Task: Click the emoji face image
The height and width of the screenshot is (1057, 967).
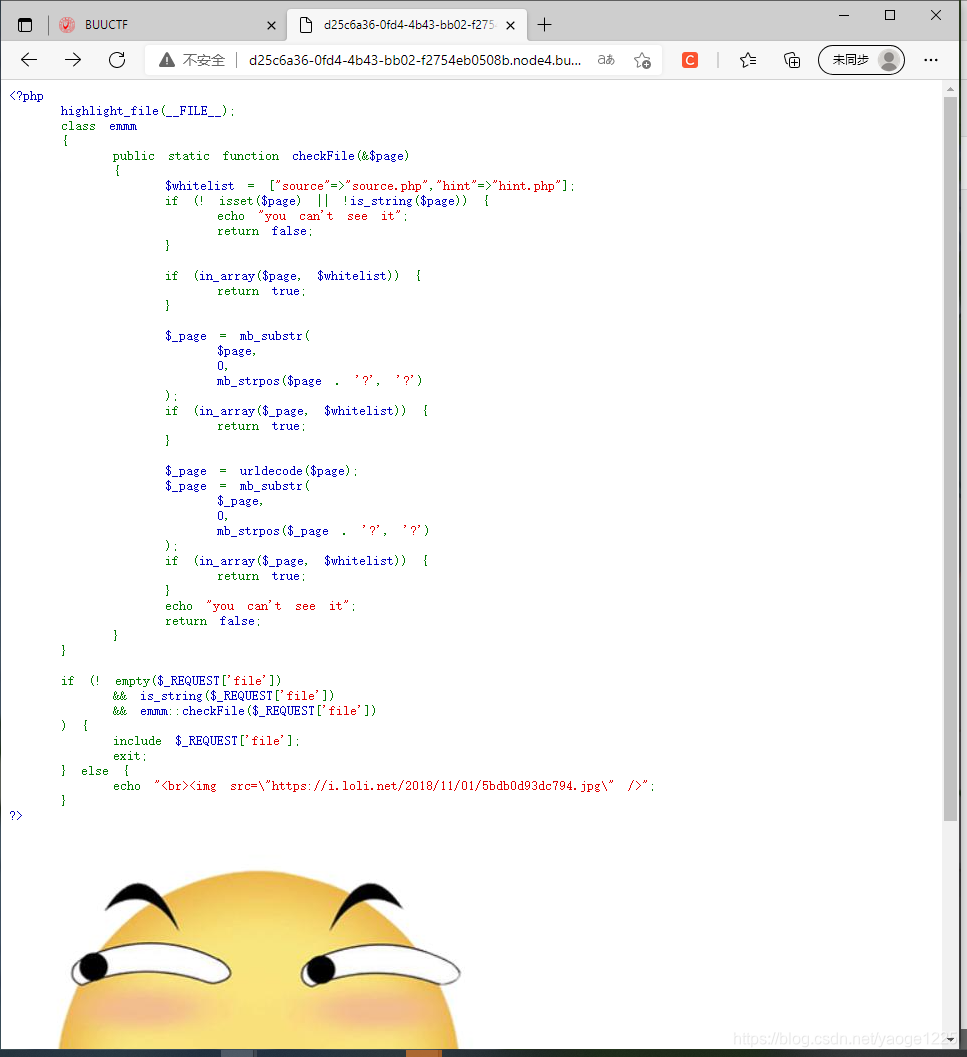Action: (x=259, y=961)
